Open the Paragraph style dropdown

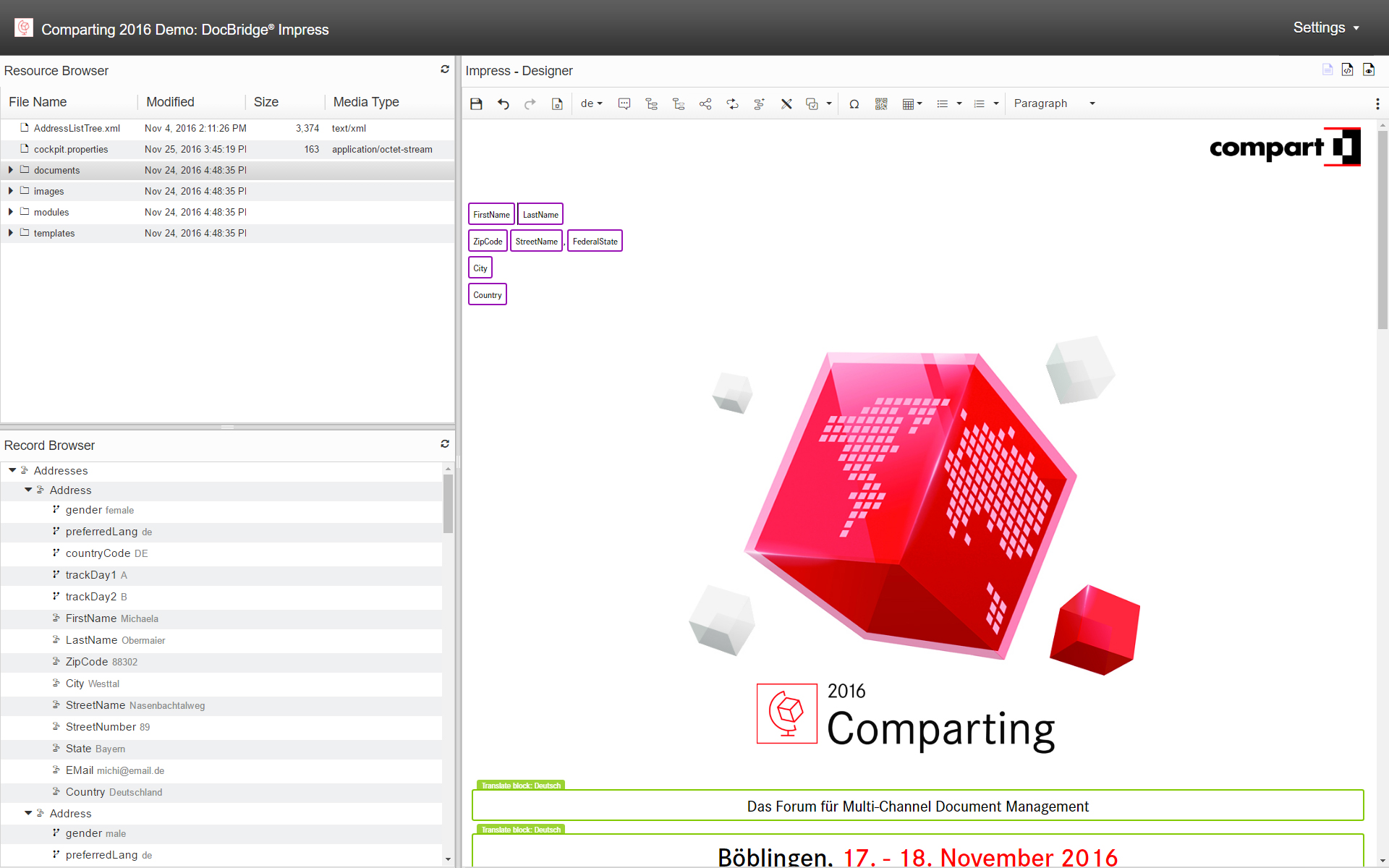[x=1053, y=103]
